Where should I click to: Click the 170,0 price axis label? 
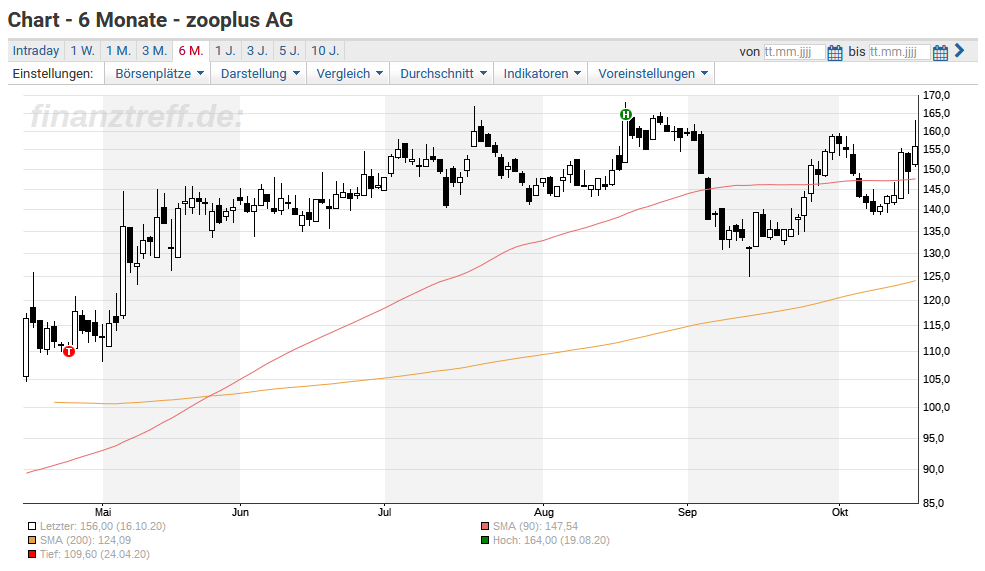click(x=936, y=95)
